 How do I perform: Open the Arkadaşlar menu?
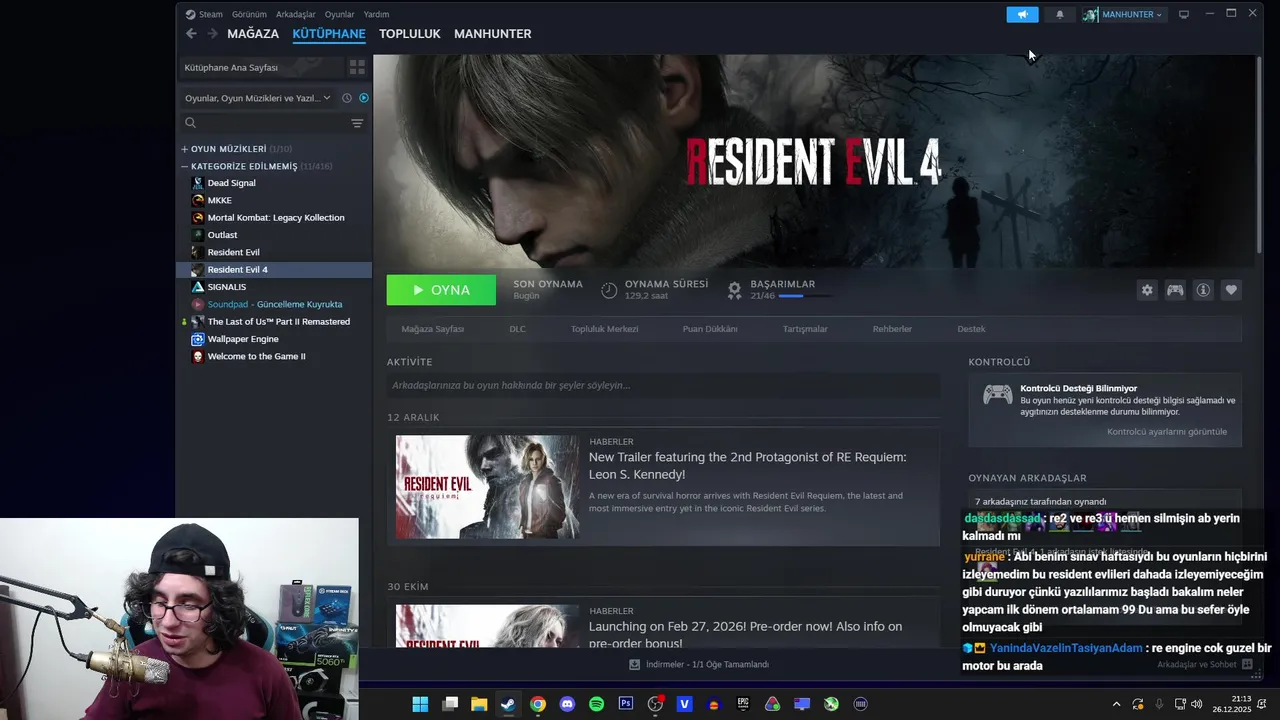point(296,14)
